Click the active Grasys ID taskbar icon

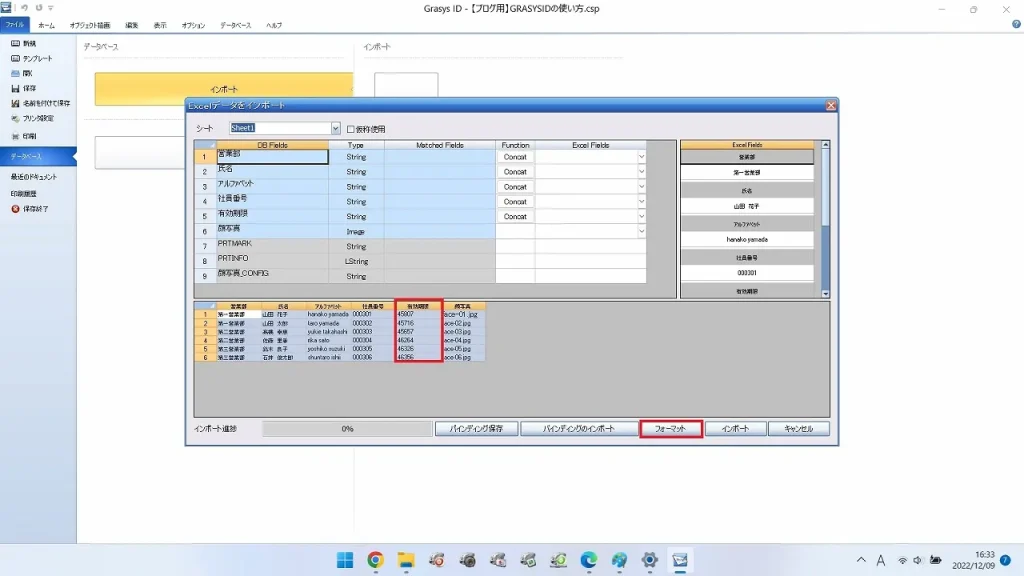680,560
